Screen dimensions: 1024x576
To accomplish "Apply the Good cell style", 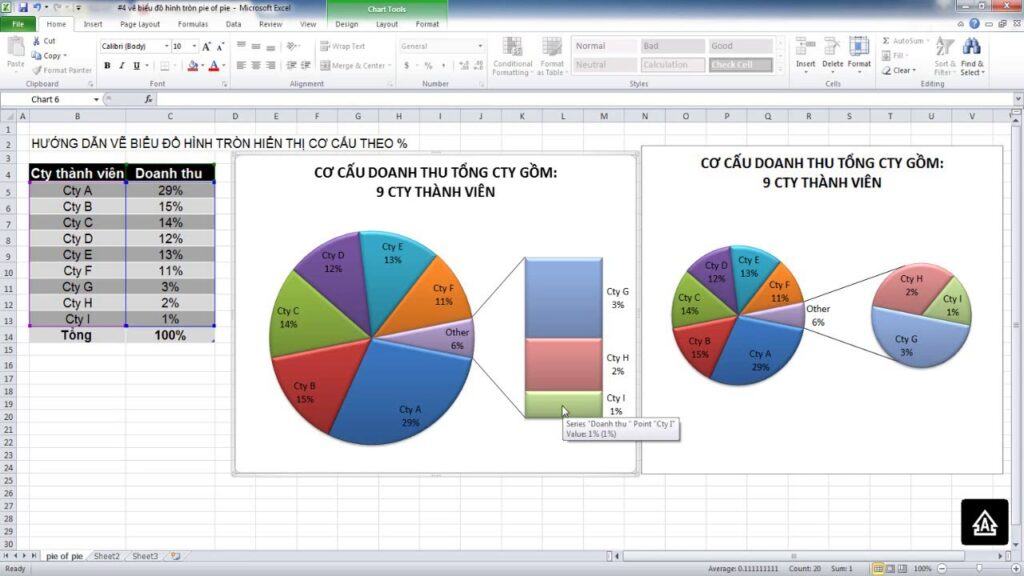I will point(741,46).
